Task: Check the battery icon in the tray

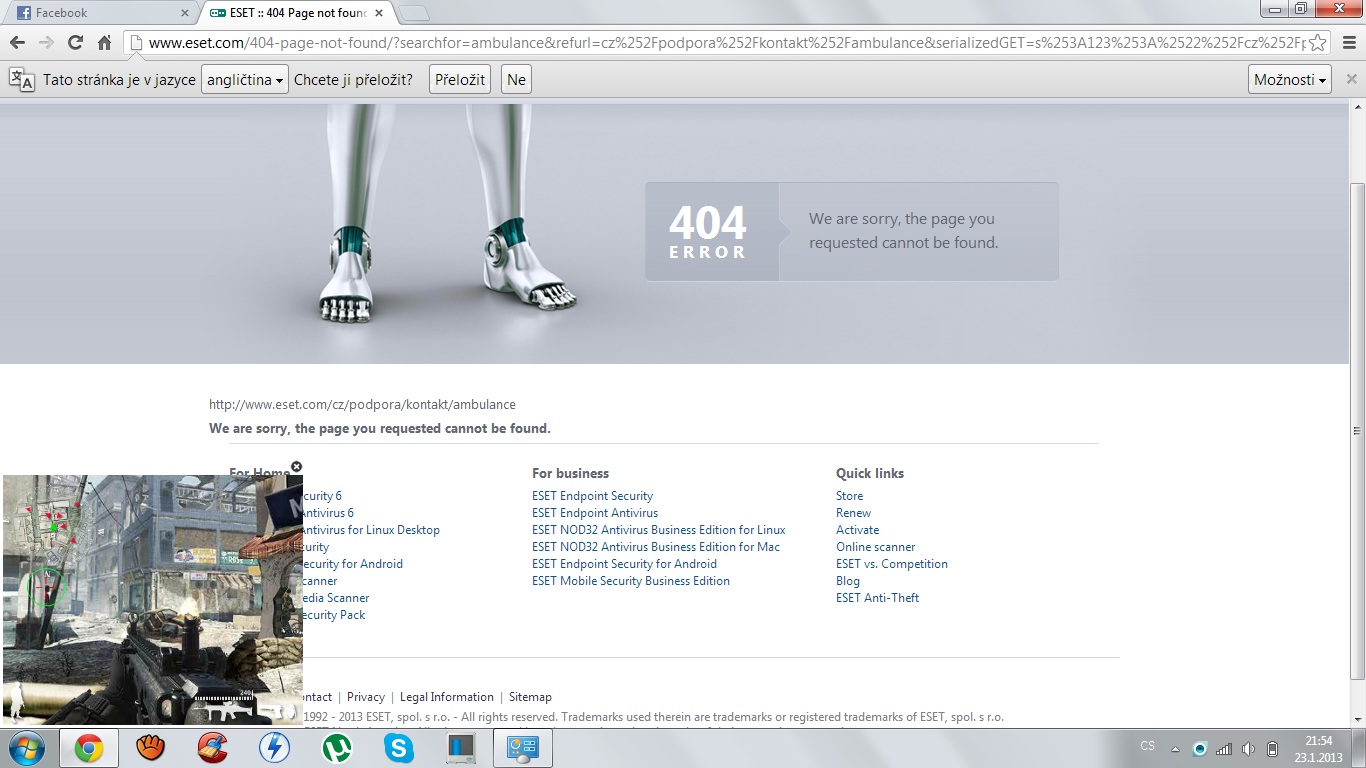Action: coord(1272,748)
